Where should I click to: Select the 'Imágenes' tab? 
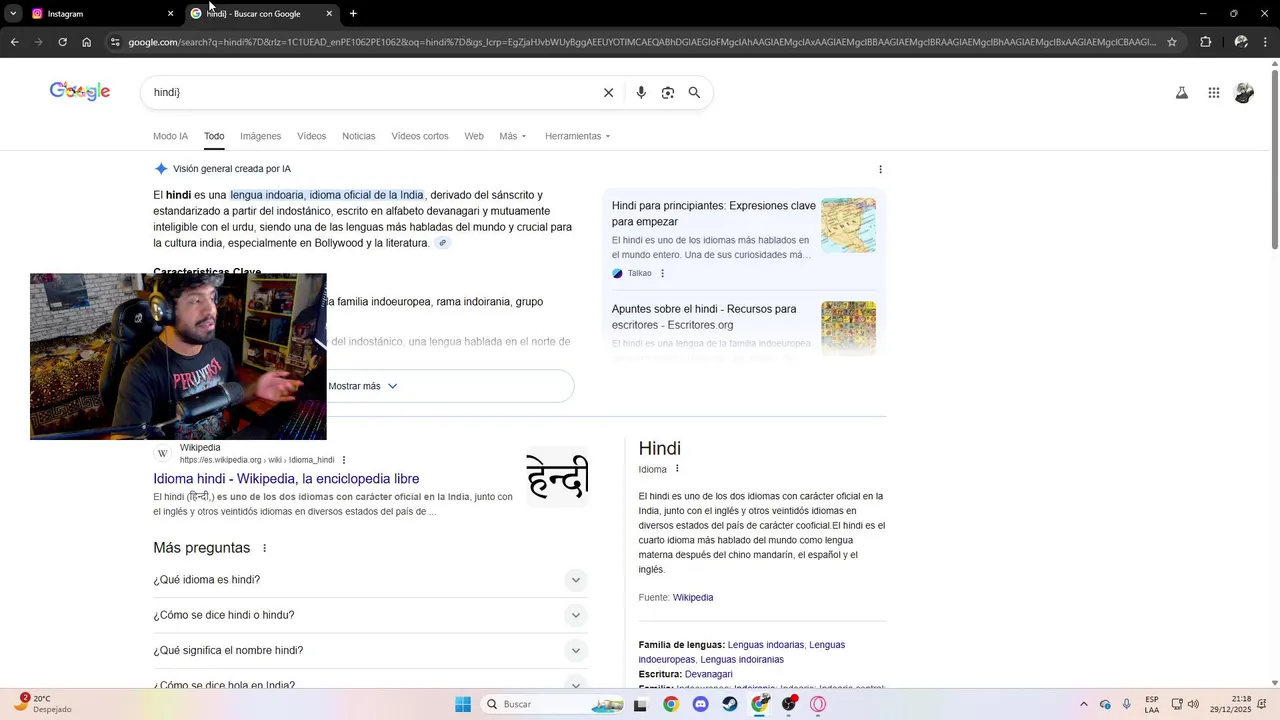click(x=260, y=136)
